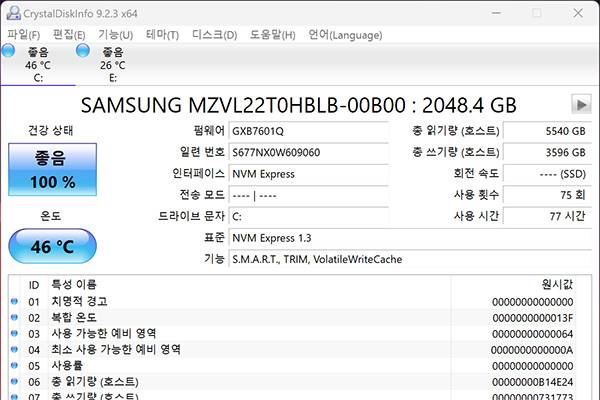
Task: Select drive E: status orb at 26 °C
Action: click(x=97, y=52)
